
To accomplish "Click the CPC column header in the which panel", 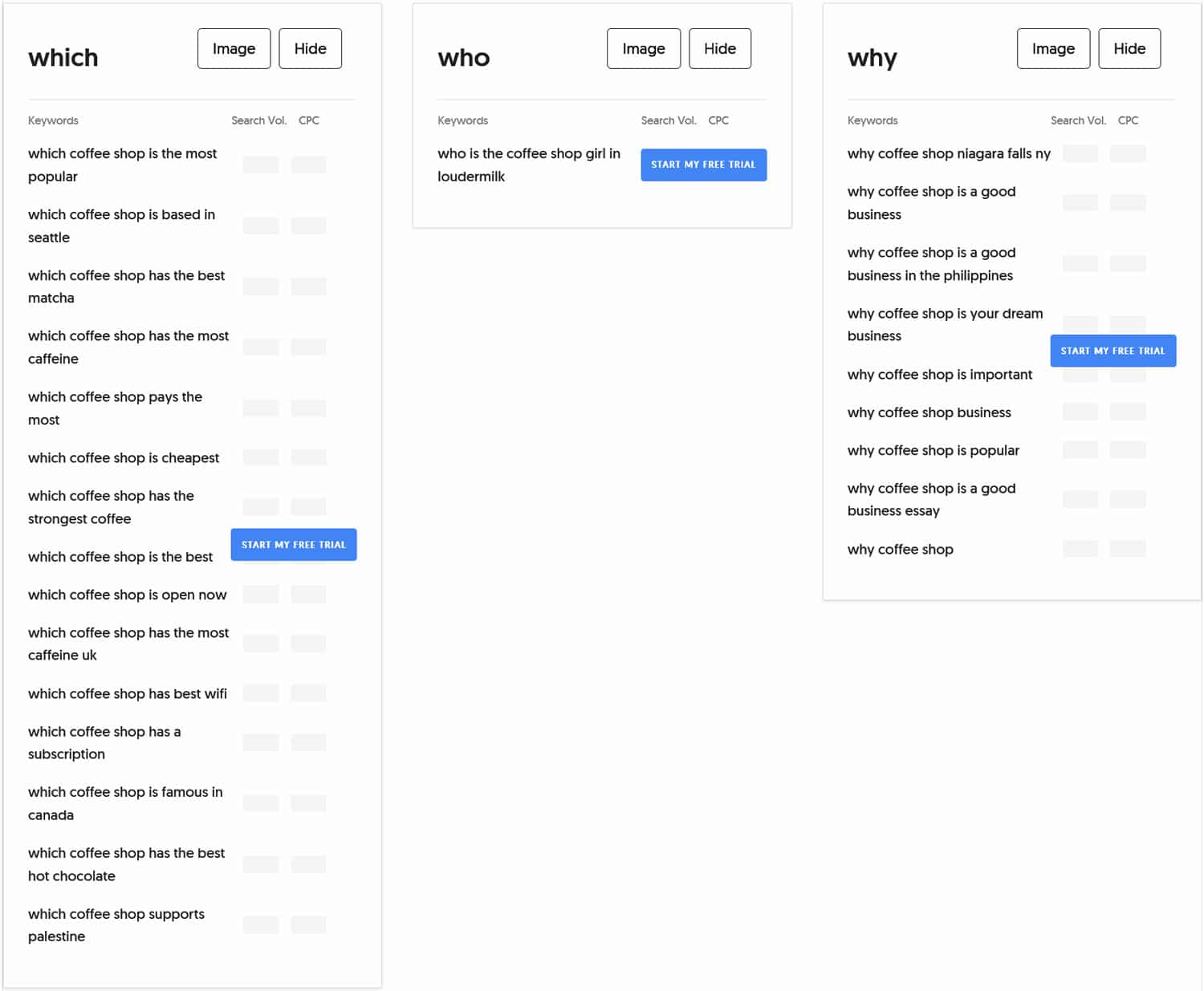I will 308,120.
